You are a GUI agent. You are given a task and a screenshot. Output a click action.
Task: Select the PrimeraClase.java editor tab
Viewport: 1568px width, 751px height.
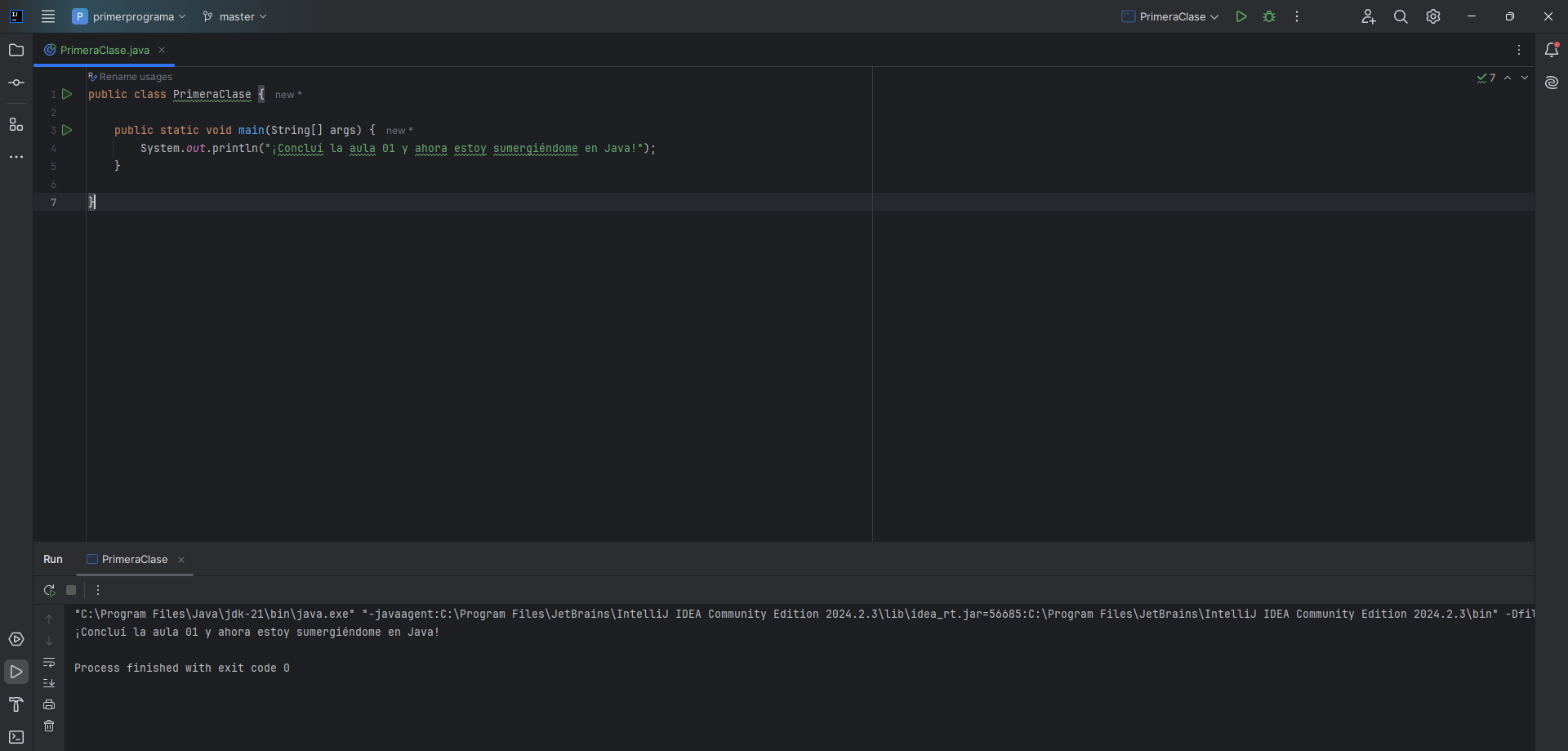coord(105,50)
